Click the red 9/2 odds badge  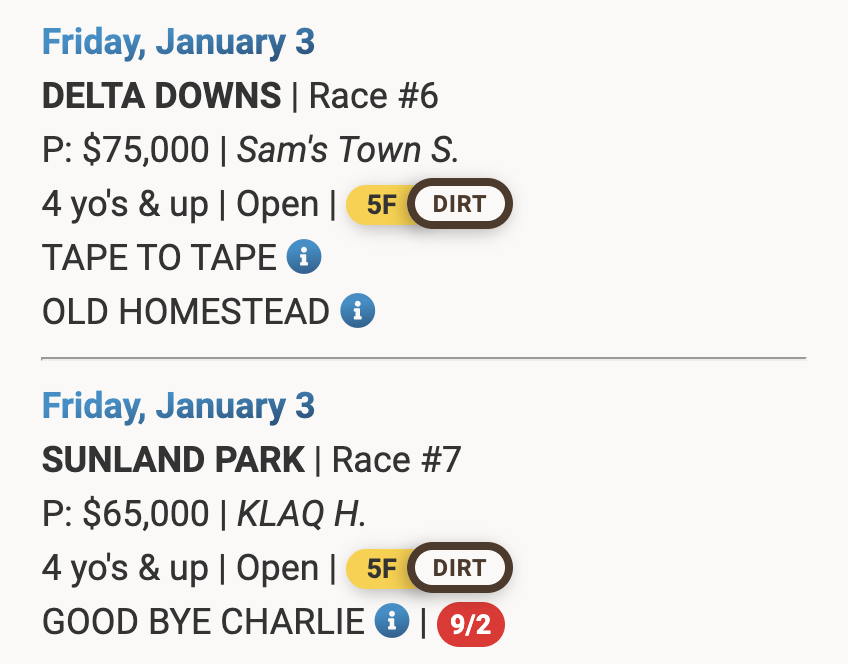[470, 625]
